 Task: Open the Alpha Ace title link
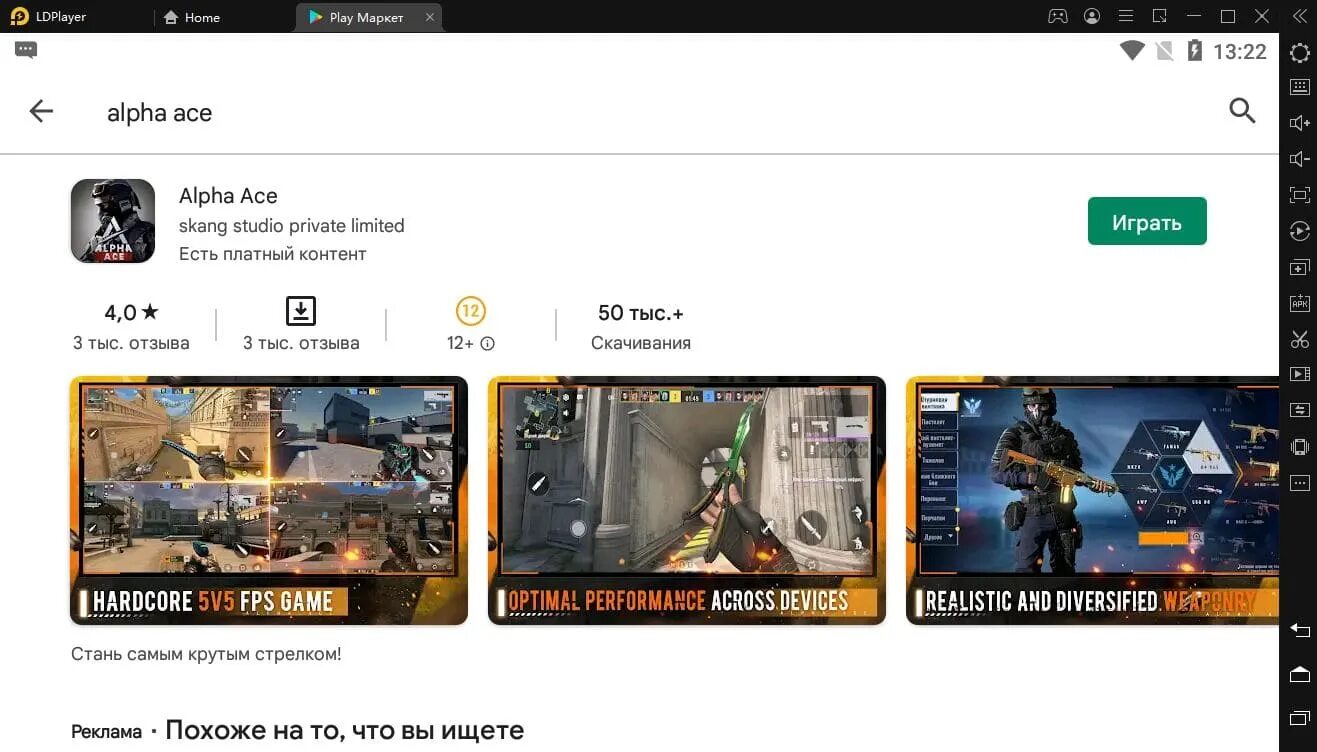coord(228,196)
